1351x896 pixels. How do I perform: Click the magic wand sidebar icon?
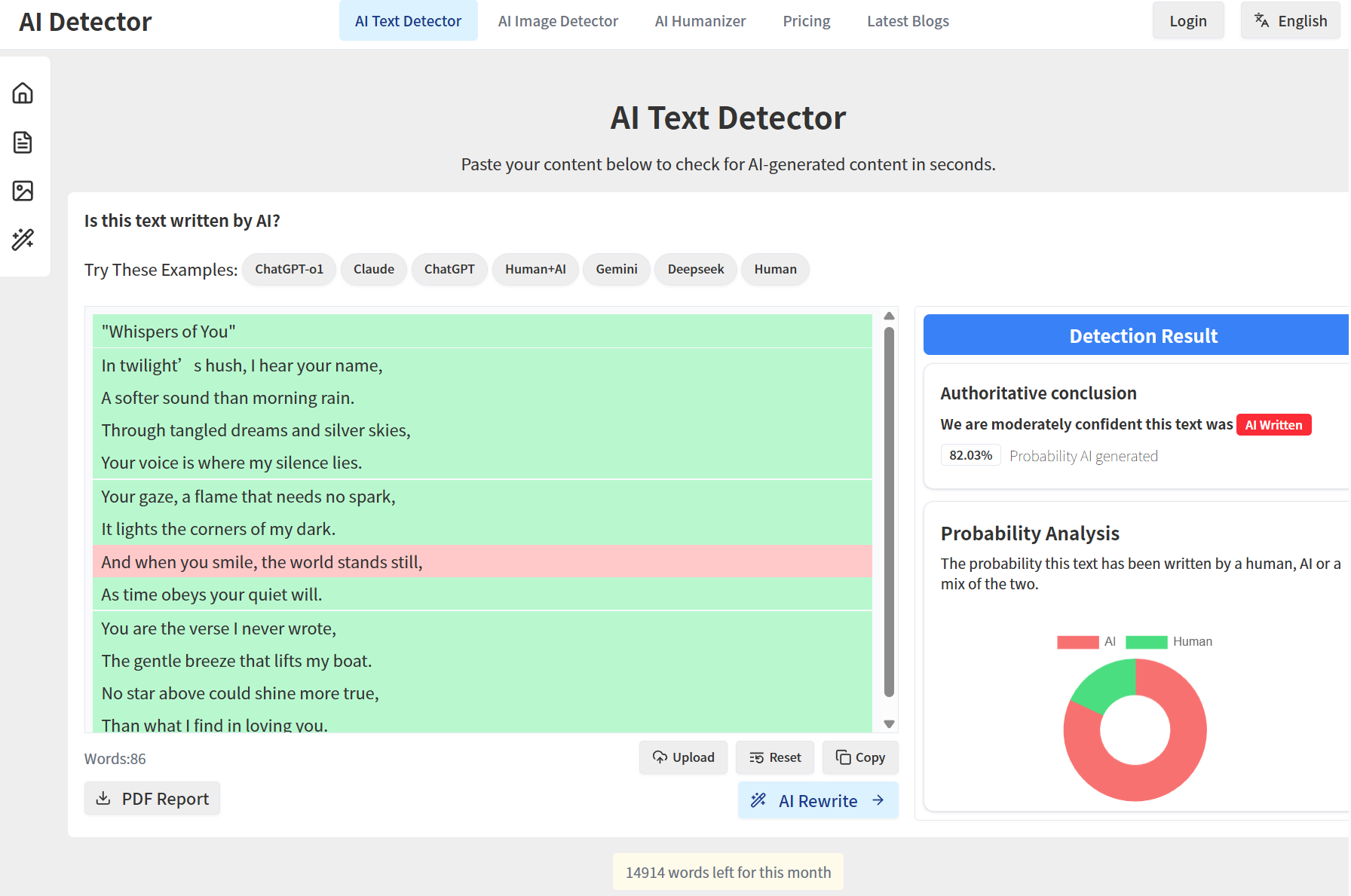[23, 240]
